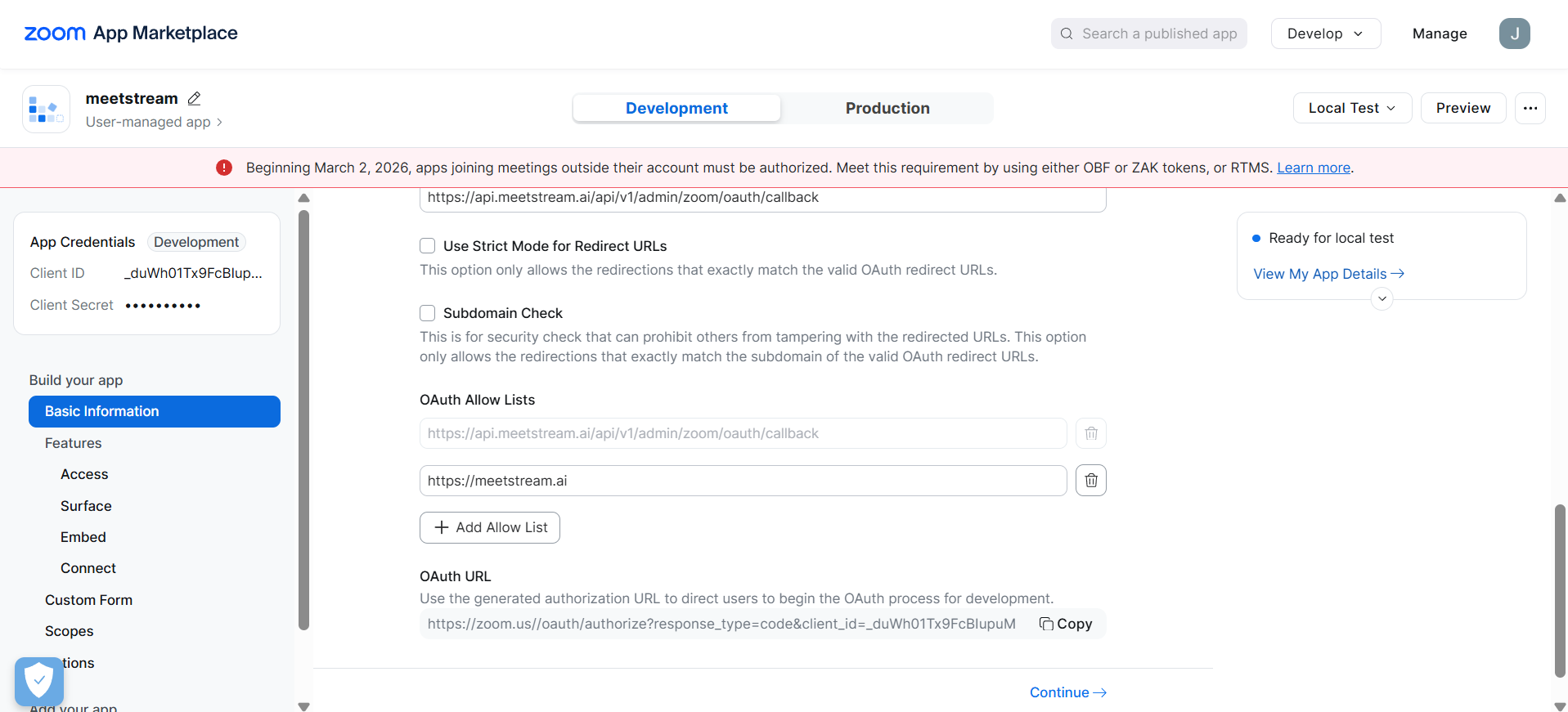Viewport: 1568px width, 712px height.
Task: Open the Local Test dropdown
Action: (1352, 108)
